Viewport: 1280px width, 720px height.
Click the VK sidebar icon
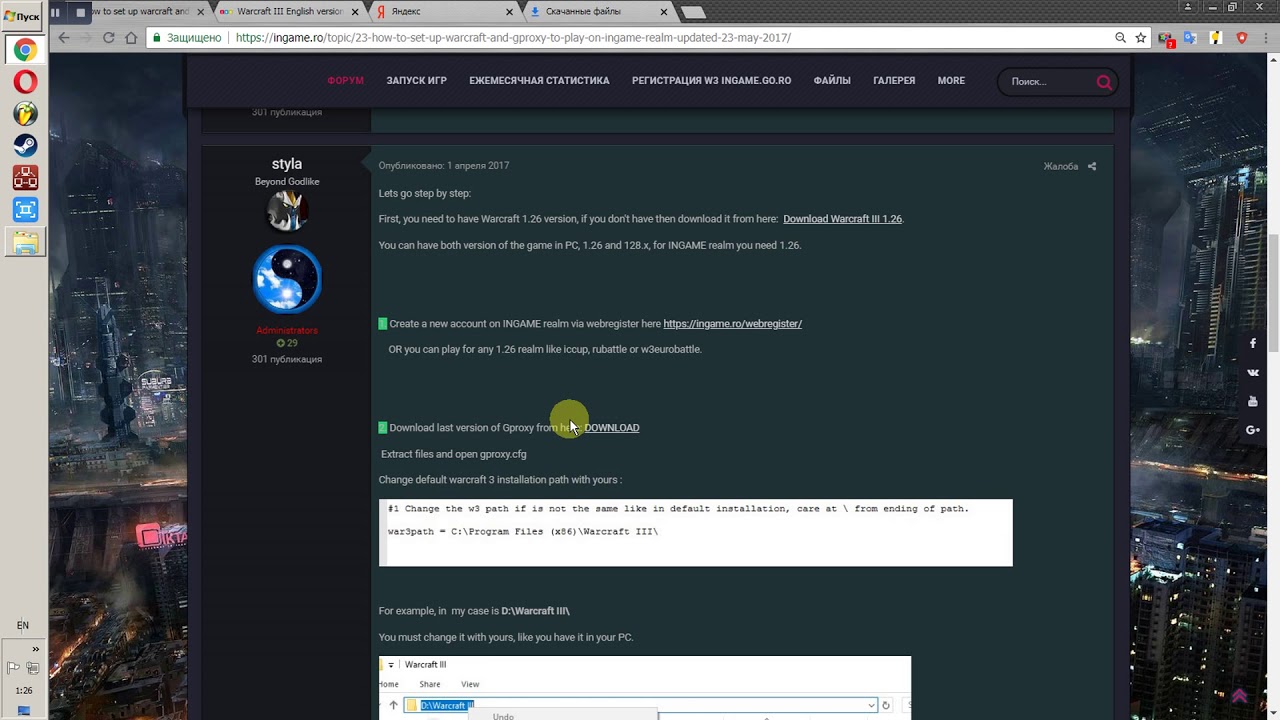point(1253,372)
